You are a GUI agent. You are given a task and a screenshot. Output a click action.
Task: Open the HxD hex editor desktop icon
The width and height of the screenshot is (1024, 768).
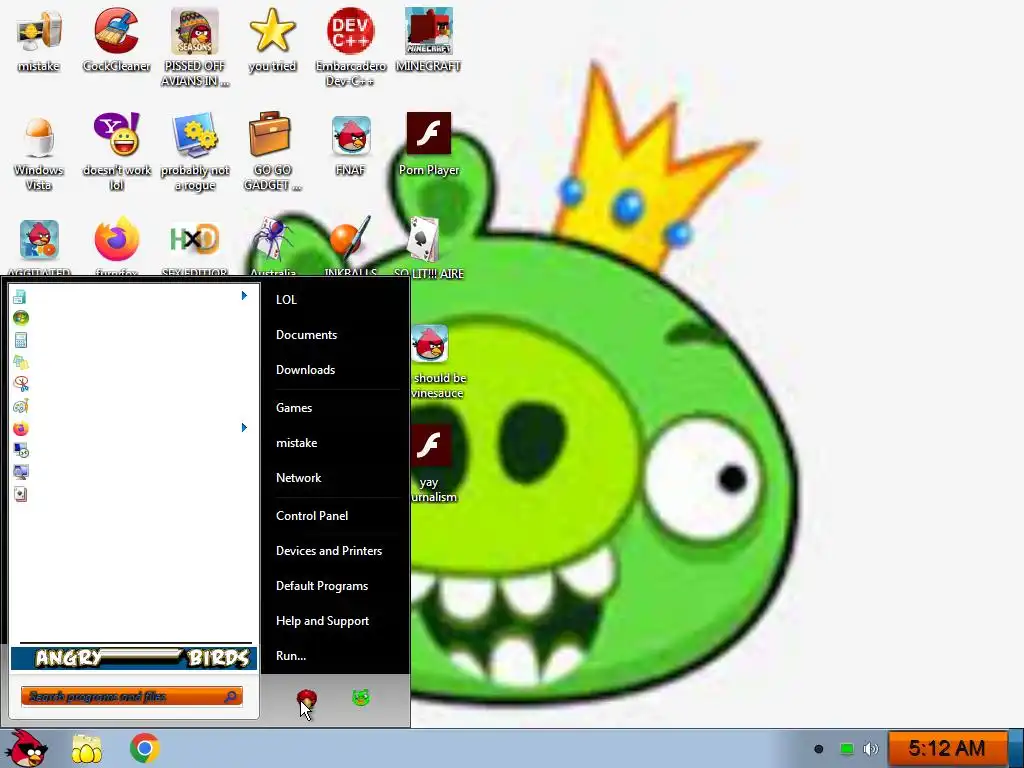tap(194, 239)
